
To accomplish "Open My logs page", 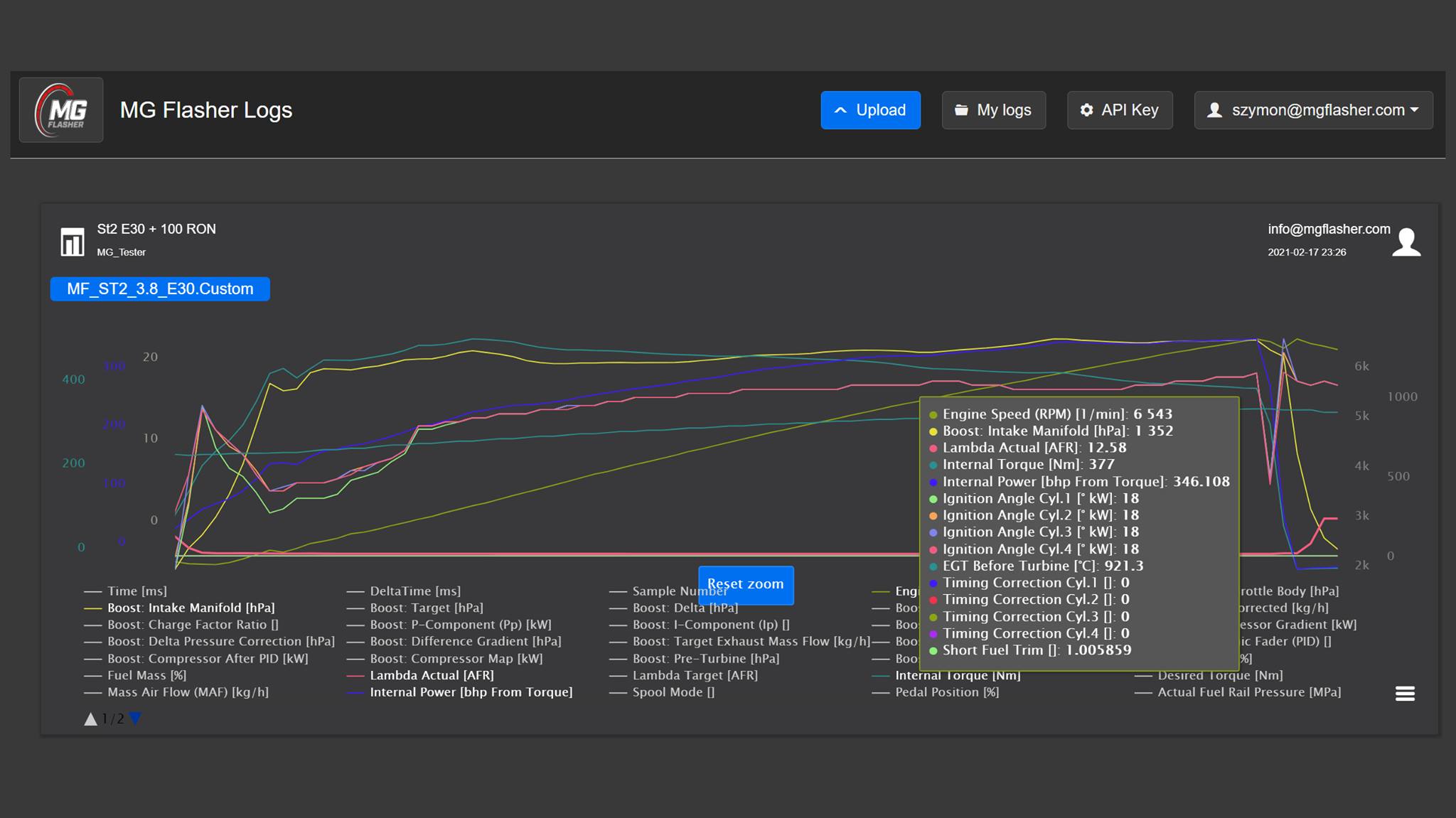I will click(993, 110).
